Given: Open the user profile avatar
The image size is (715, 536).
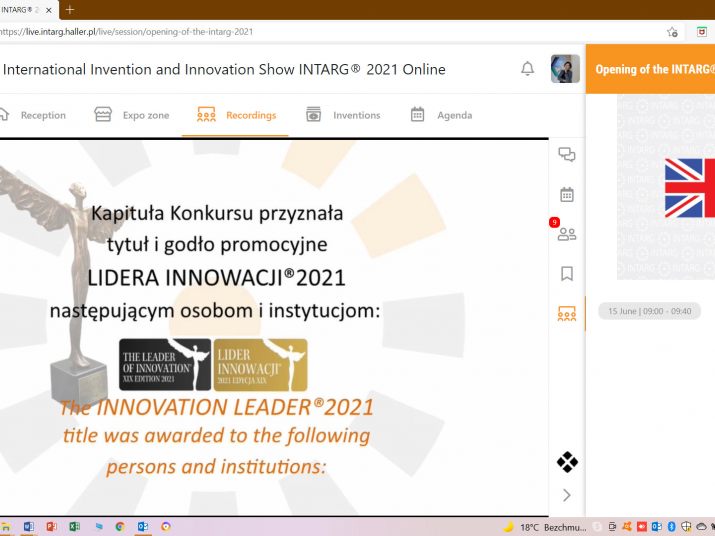Looking at the screenshot, I should [x=565, y=69].
